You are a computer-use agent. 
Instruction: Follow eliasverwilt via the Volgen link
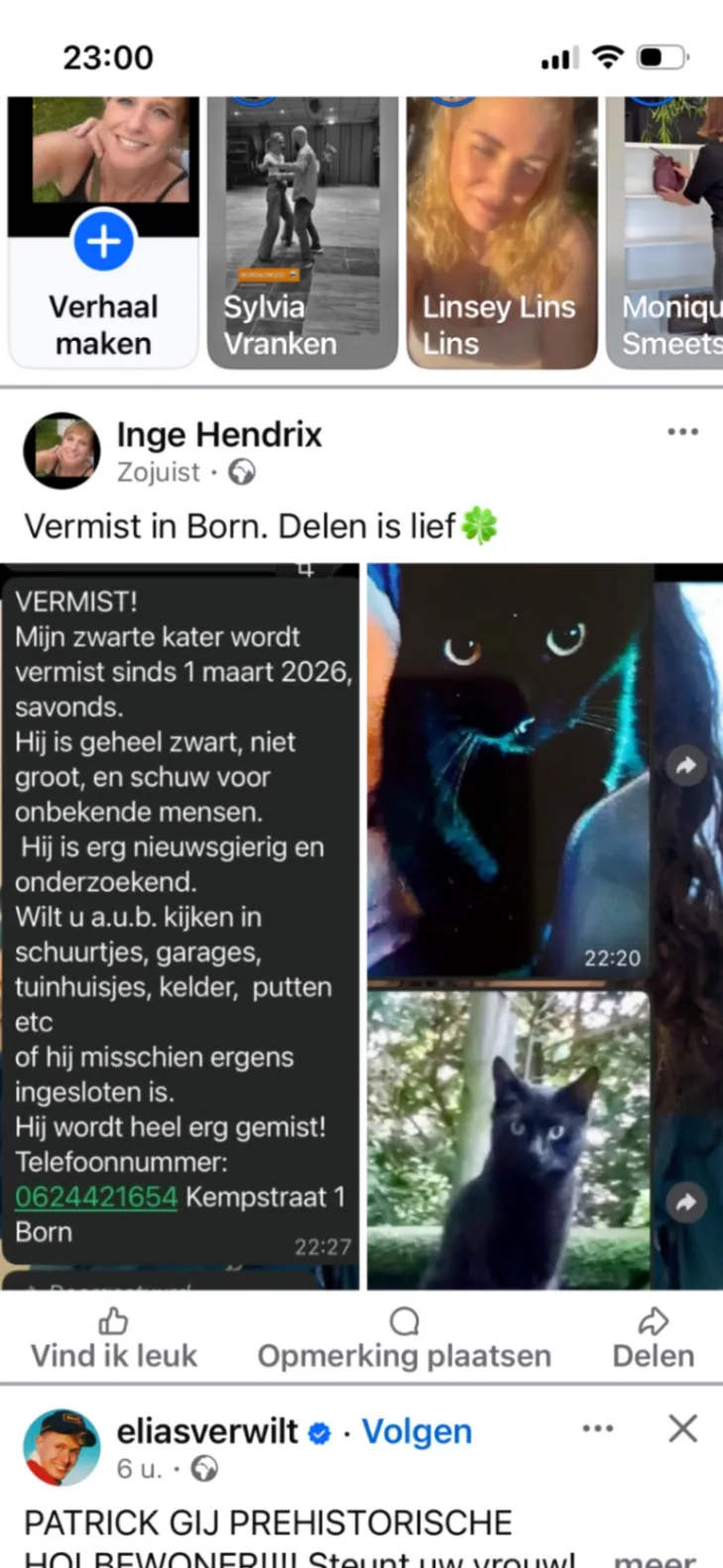(417, 1431)
